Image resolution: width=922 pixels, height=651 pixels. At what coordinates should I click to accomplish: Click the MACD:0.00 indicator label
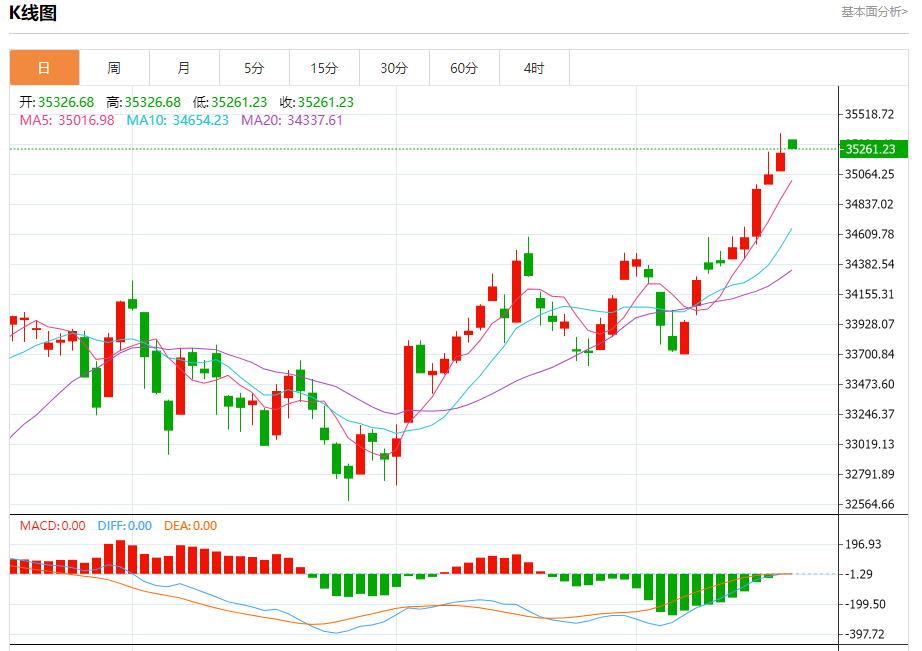coord(52,526)
